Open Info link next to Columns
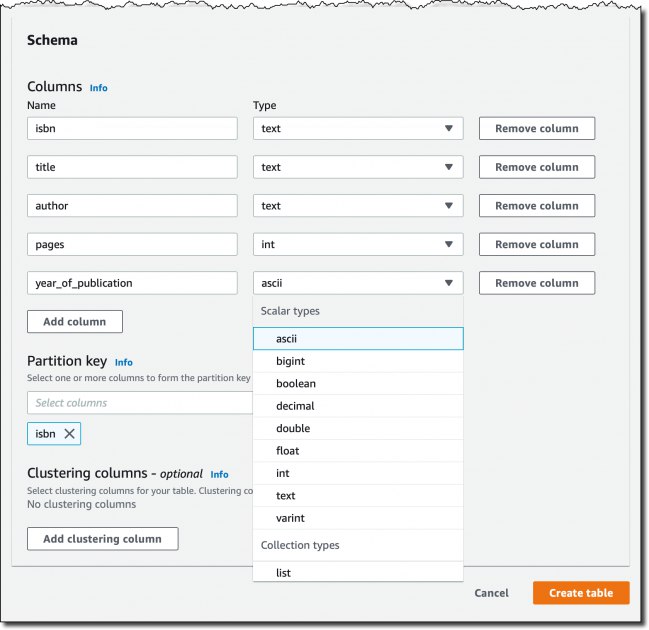 99,88
